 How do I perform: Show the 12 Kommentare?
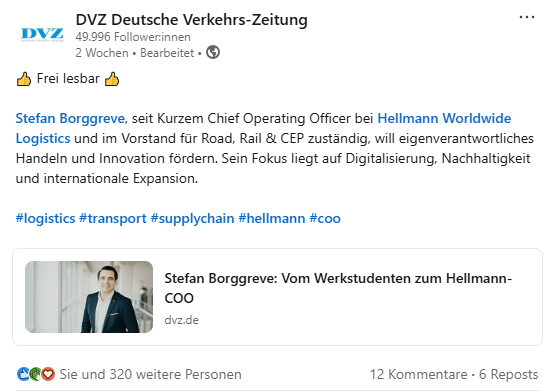click(x=418, y=374)
